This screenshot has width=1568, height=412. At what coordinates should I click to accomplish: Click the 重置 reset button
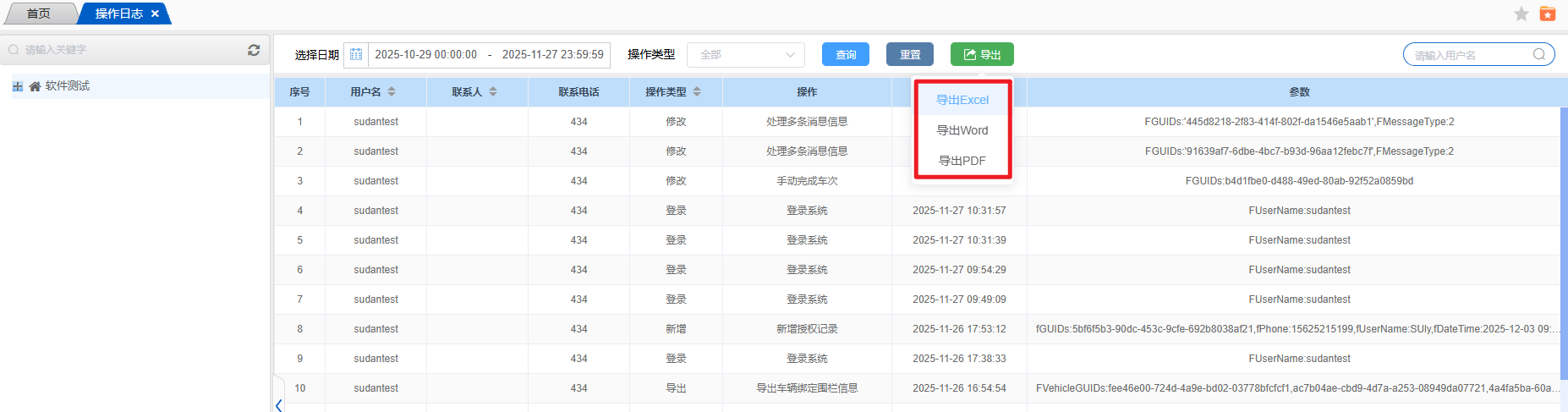[x=909, y=55]
